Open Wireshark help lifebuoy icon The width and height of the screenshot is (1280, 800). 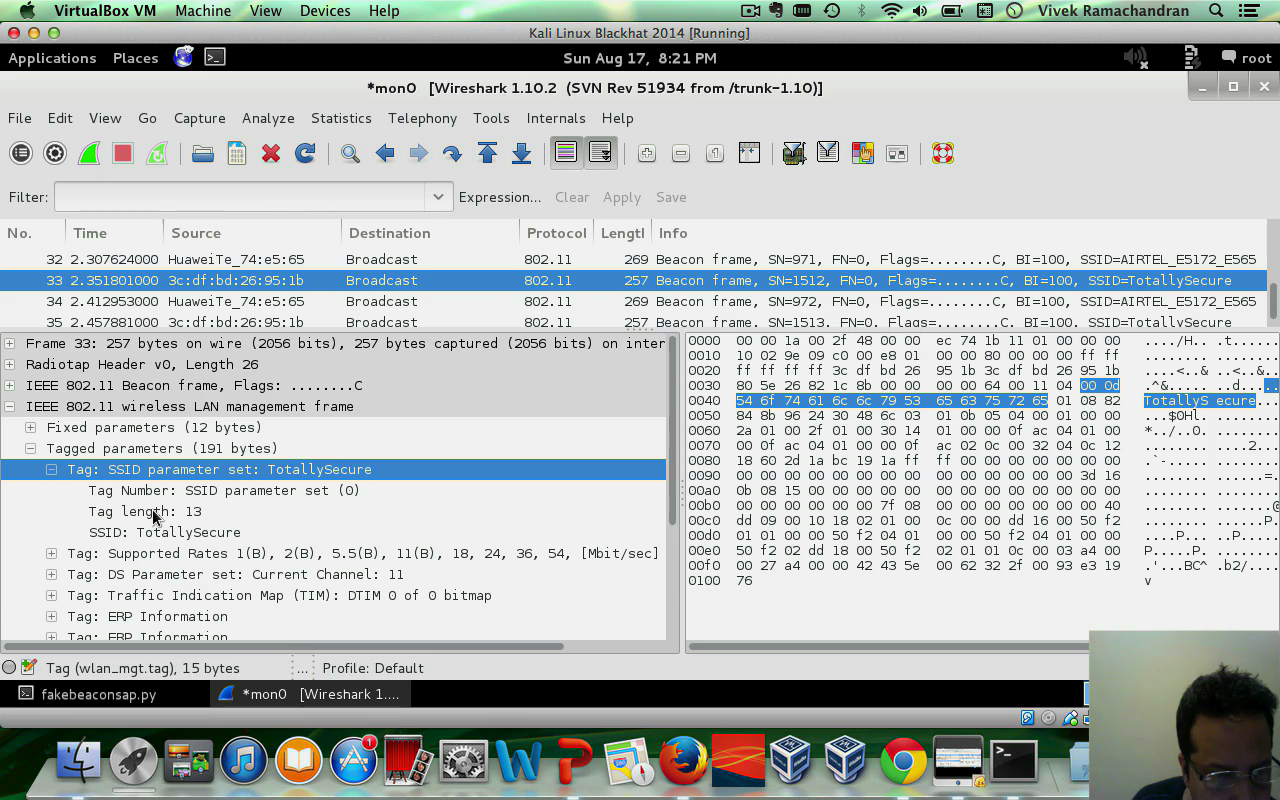942,153
